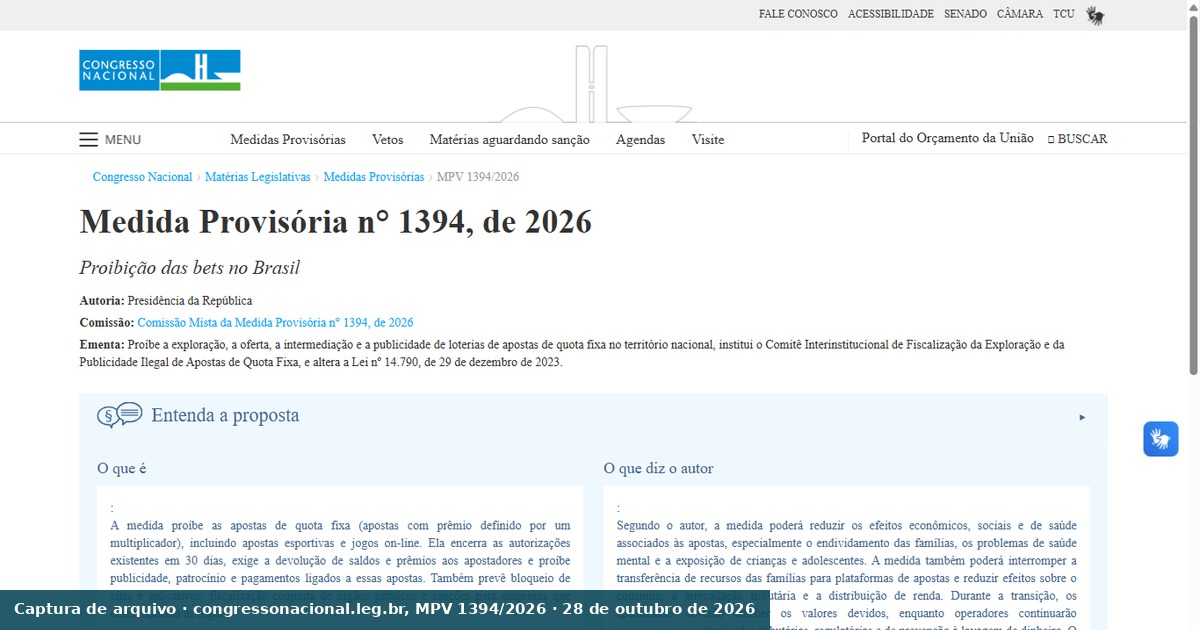Click the subtitle Proibição das bets no Brasil
The width and height of the screenshot is (1200, 630).
(x=190, y=268)
